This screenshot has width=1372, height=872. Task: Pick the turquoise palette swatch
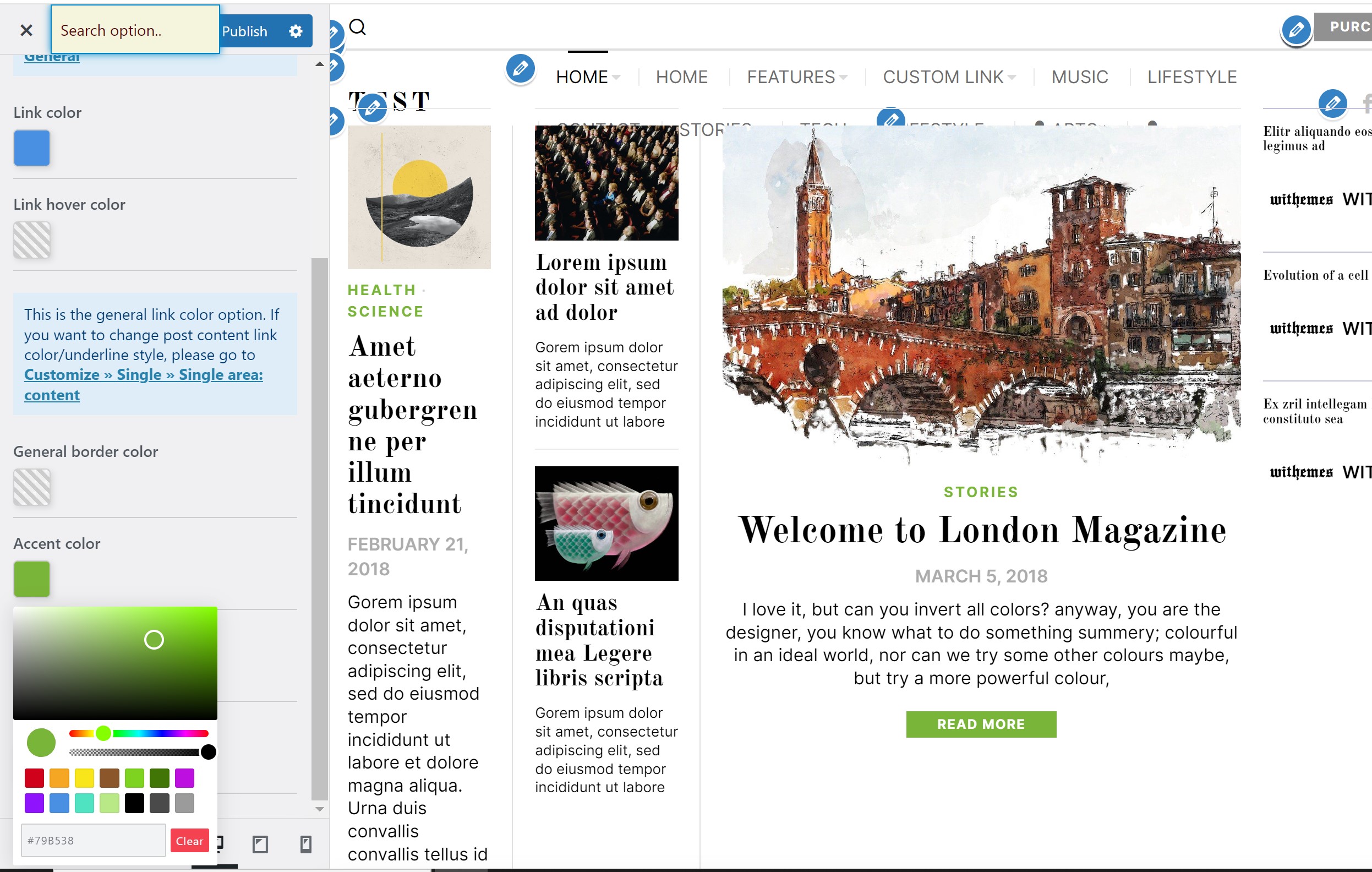tap(84, 803)
